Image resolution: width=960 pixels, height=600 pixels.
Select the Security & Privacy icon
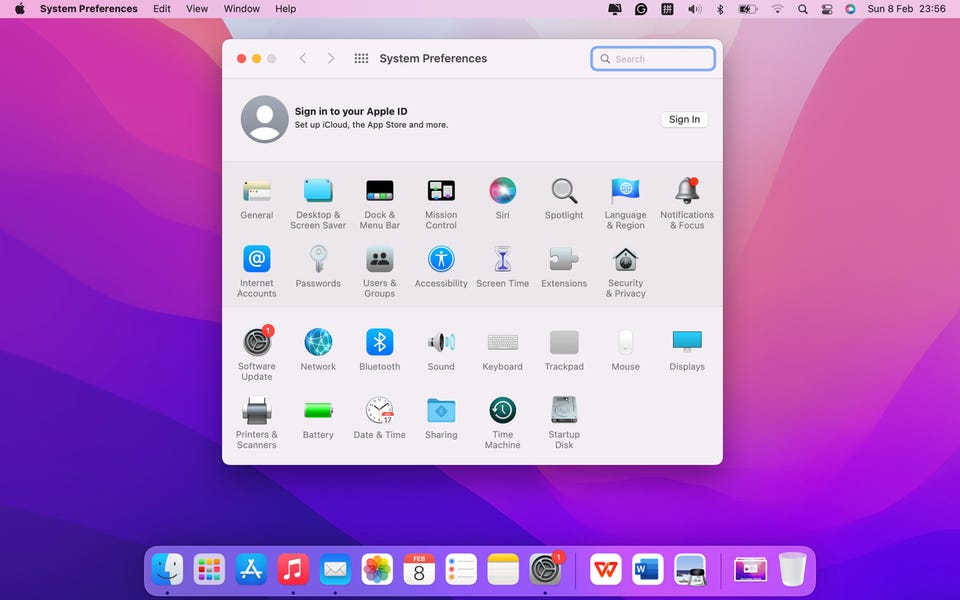point(625,260)
